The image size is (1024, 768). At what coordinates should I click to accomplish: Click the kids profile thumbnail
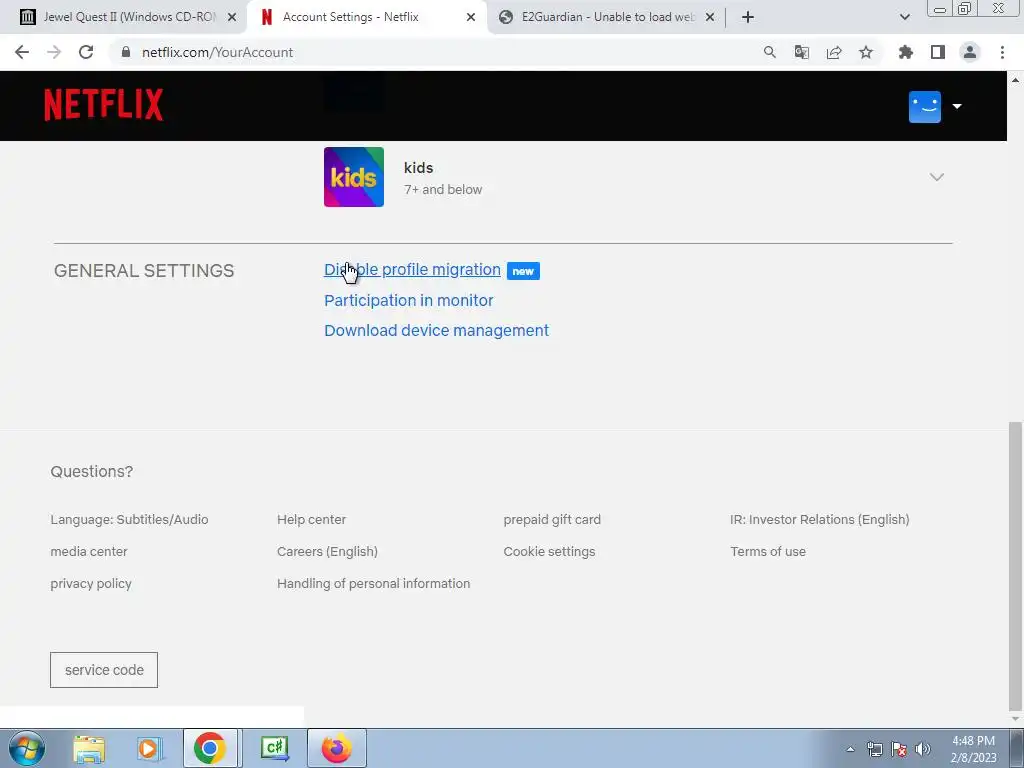[354, 177]
